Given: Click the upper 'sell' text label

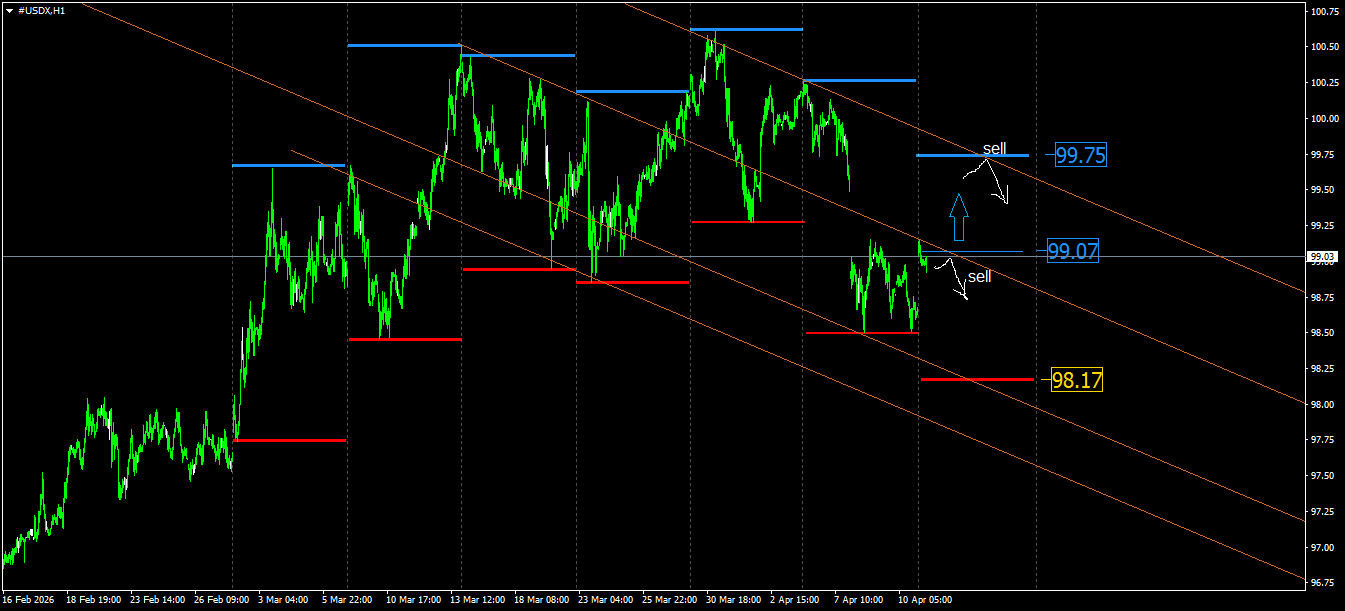Looking at the screenshot, I should [x=994, y=147].
